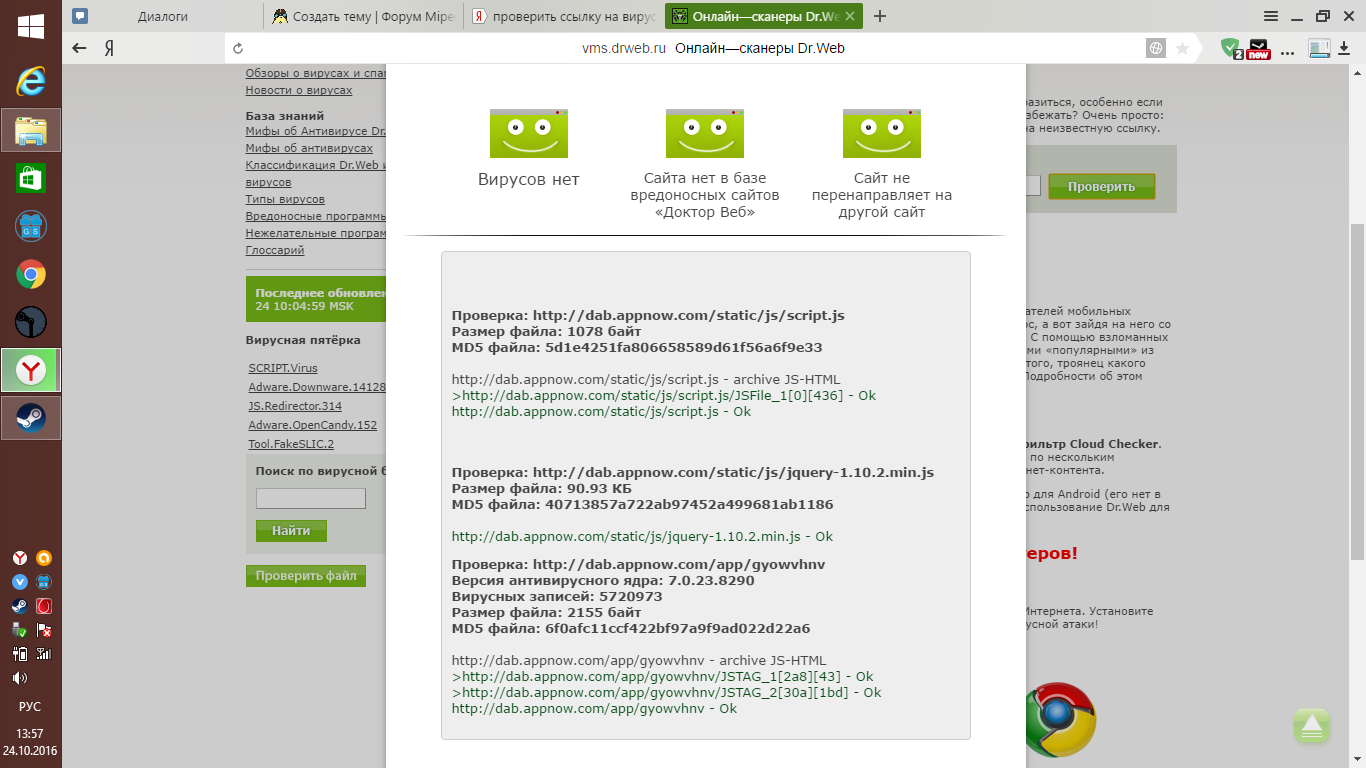
Task: Open the 'JS.Redirector.314' link
Action: point(295,406)
